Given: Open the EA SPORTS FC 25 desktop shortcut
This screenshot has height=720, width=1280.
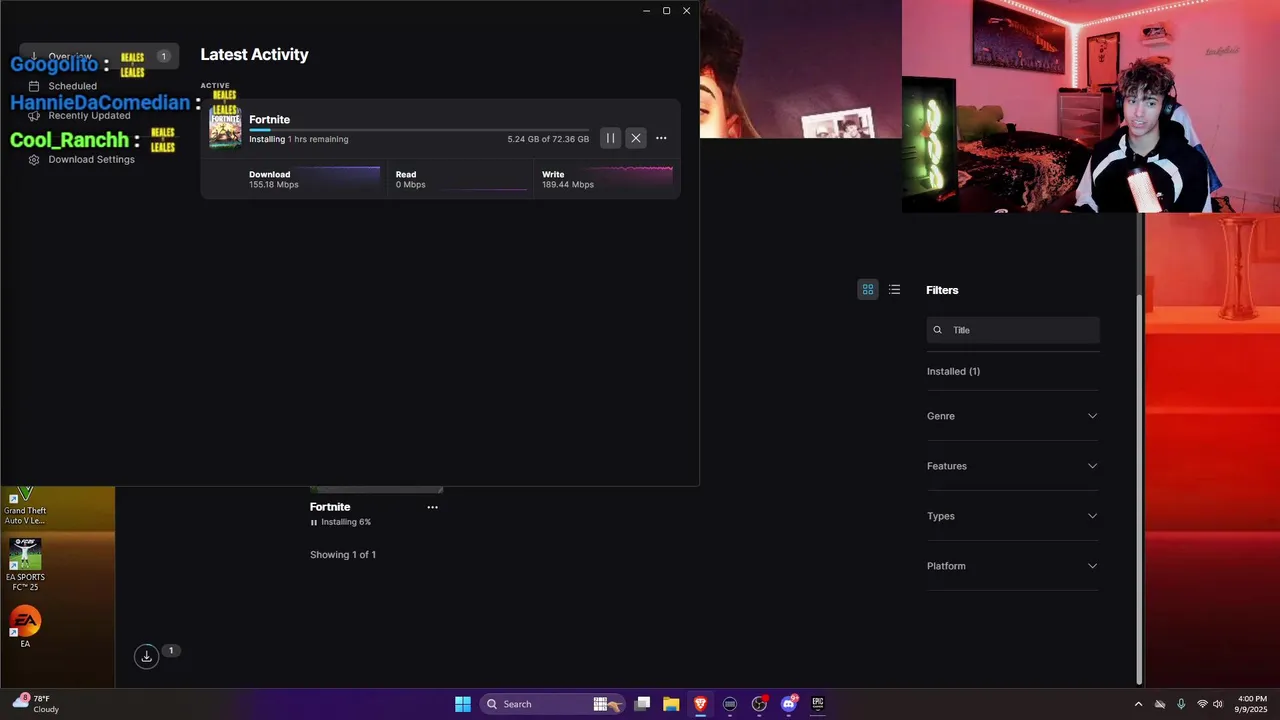Looking at the screenshot, I should (25, 565).
